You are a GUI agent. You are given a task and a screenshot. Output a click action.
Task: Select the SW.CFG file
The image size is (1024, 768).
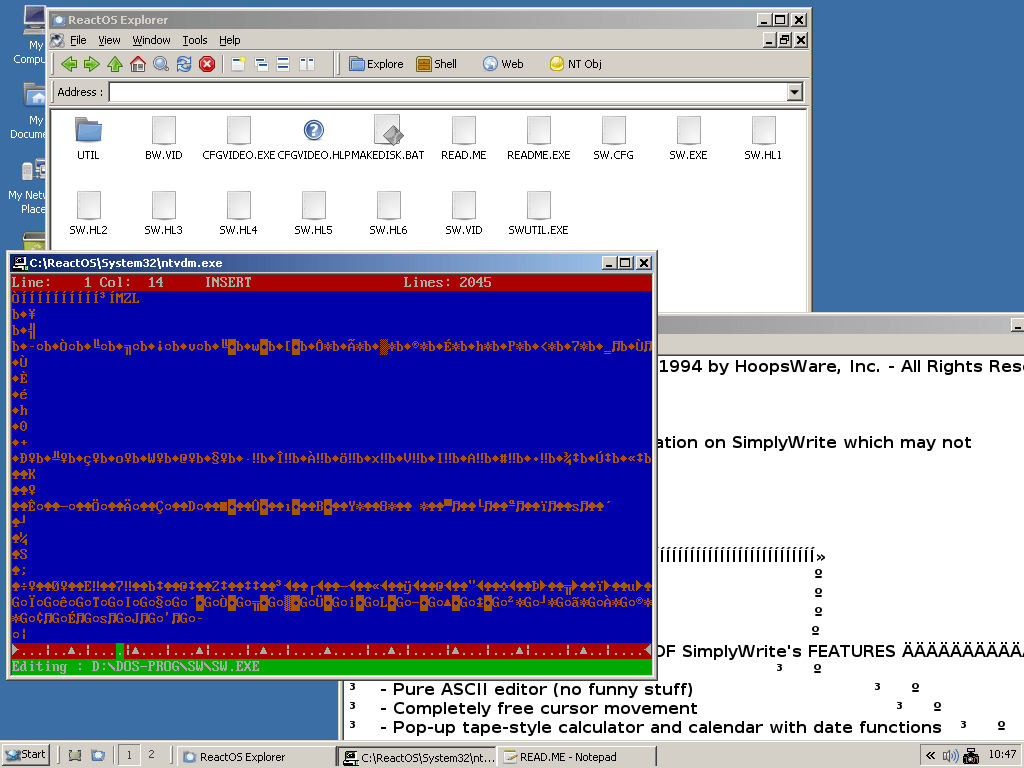point(613,138)
